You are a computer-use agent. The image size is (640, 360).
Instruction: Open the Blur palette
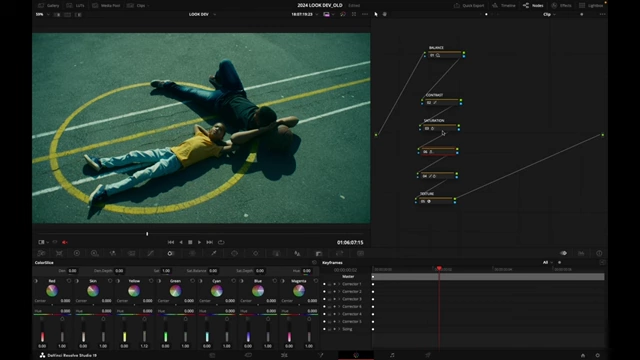pyautogui.click(x=297, y=253)
